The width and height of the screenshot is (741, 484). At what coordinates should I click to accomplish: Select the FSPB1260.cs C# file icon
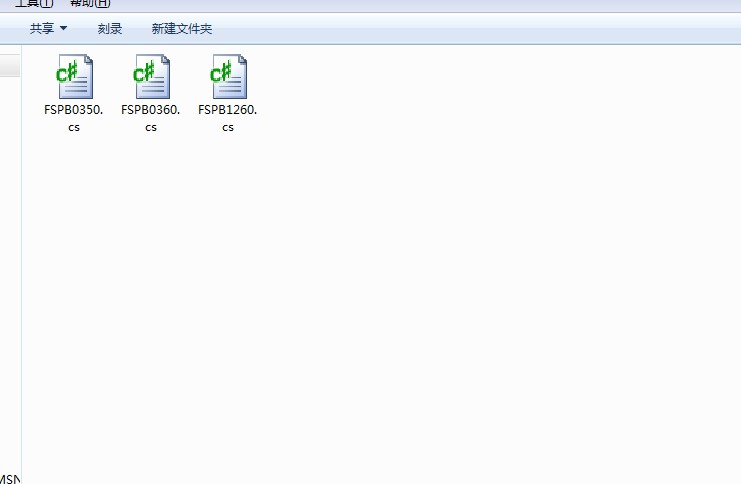(x=228, y=76)
